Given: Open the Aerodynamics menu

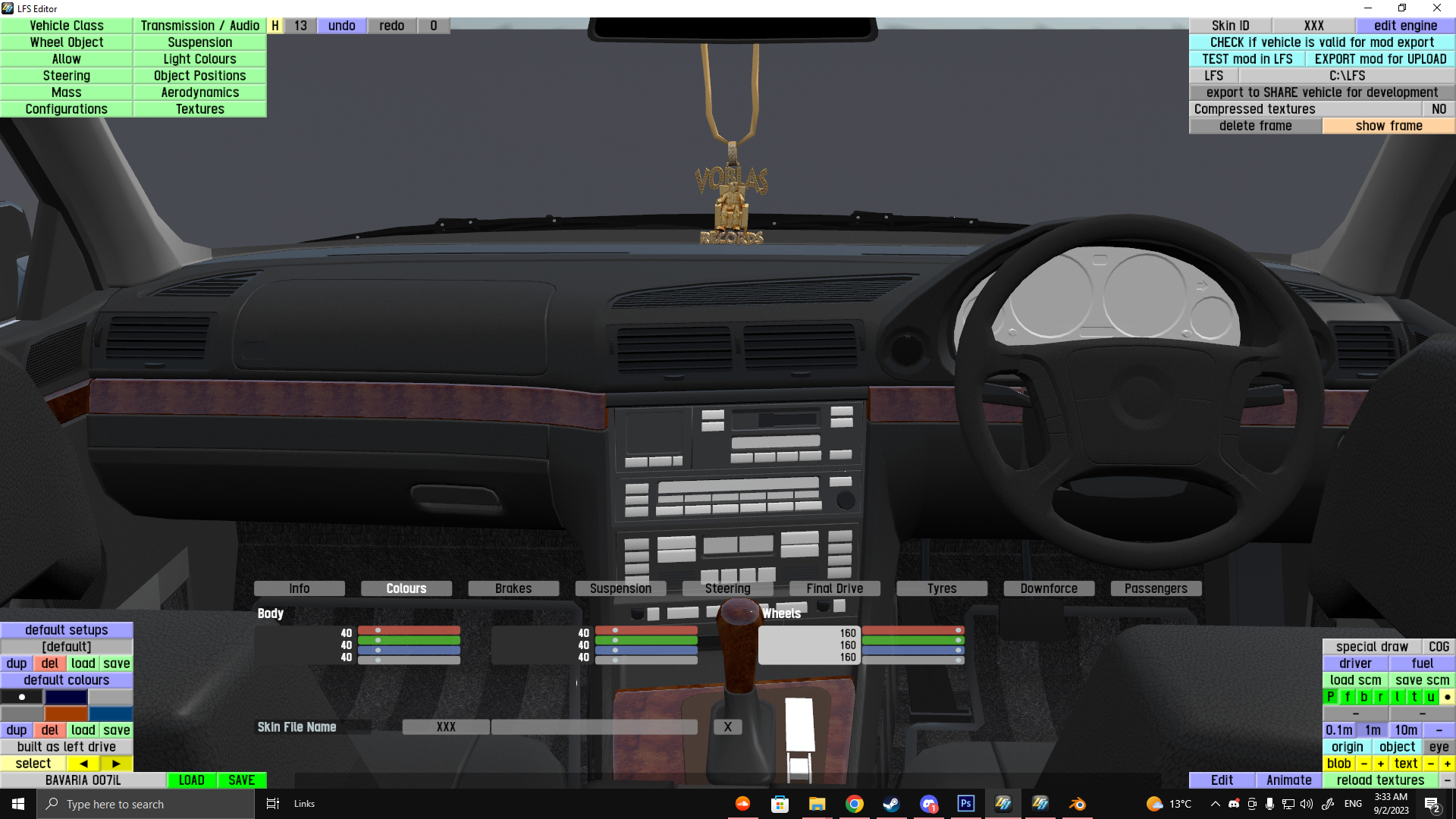Looking at the screenshot, I should pos(199,93).
